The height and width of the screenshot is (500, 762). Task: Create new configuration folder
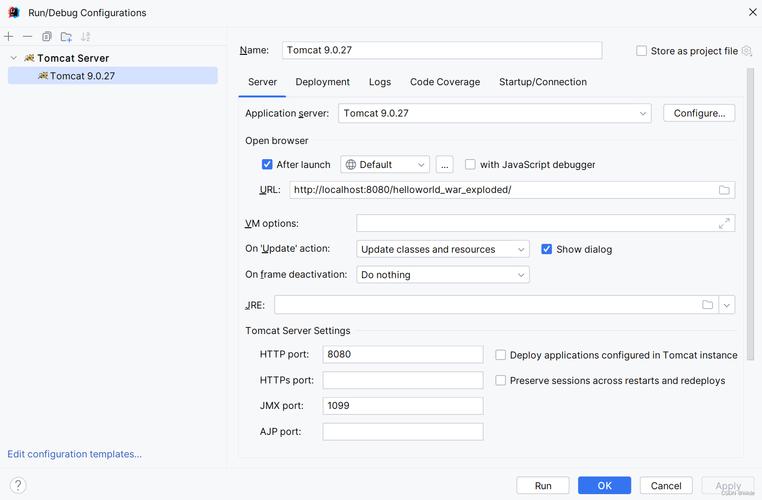pos(66,36)
